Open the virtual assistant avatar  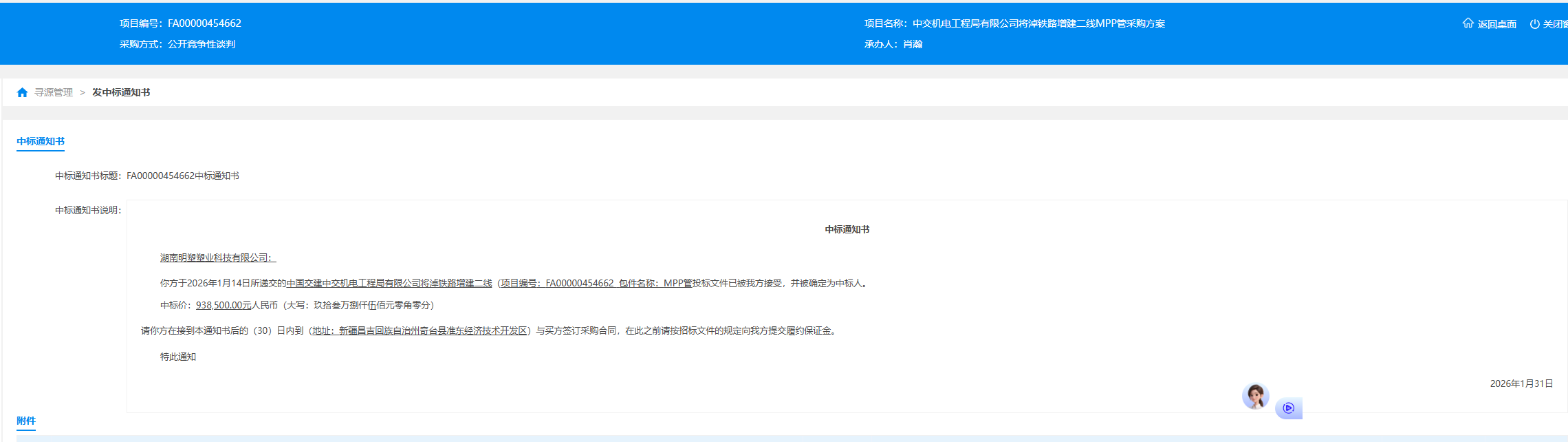[1255, 397]
